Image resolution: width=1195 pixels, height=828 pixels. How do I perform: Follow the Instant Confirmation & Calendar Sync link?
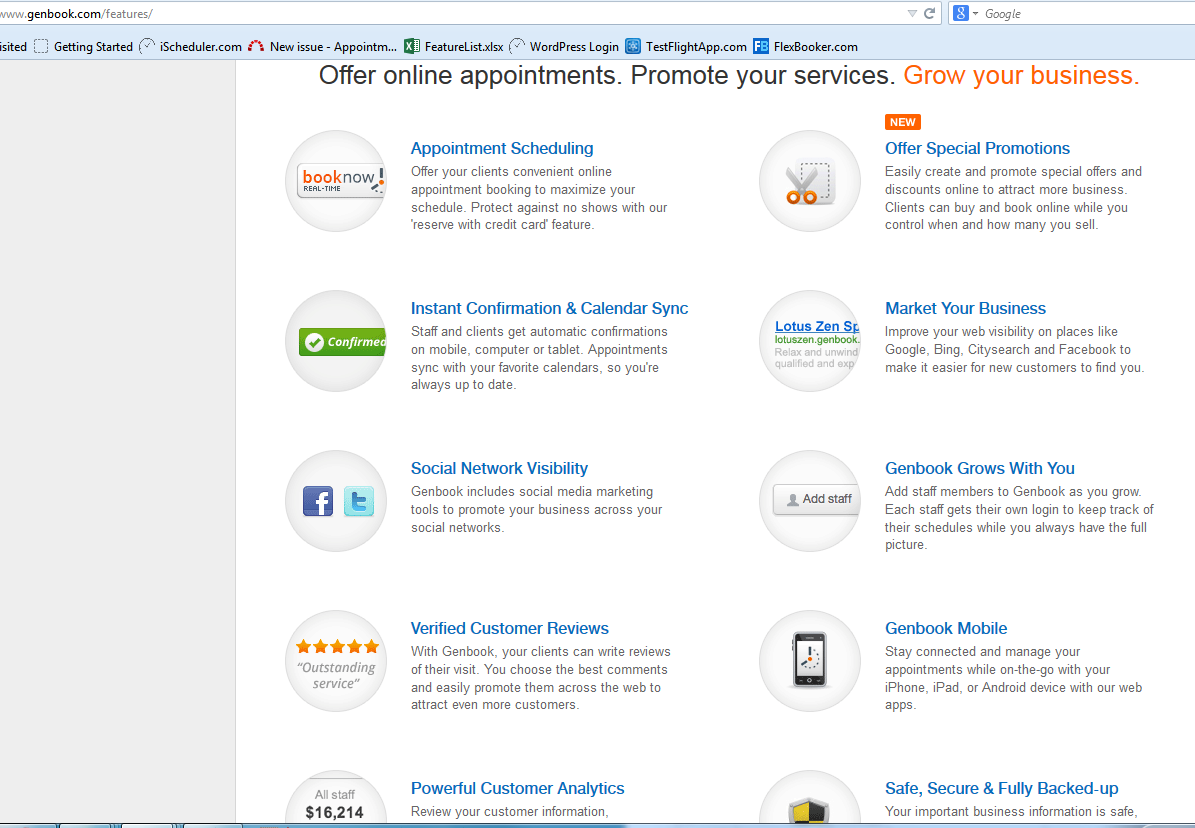coord(549,308)
